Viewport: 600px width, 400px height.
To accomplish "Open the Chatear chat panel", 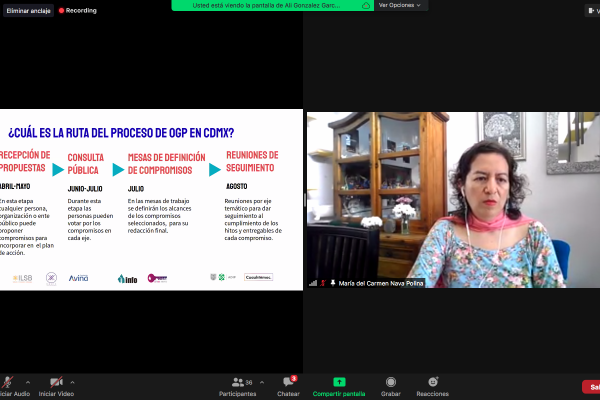I will tap(288, 387).
